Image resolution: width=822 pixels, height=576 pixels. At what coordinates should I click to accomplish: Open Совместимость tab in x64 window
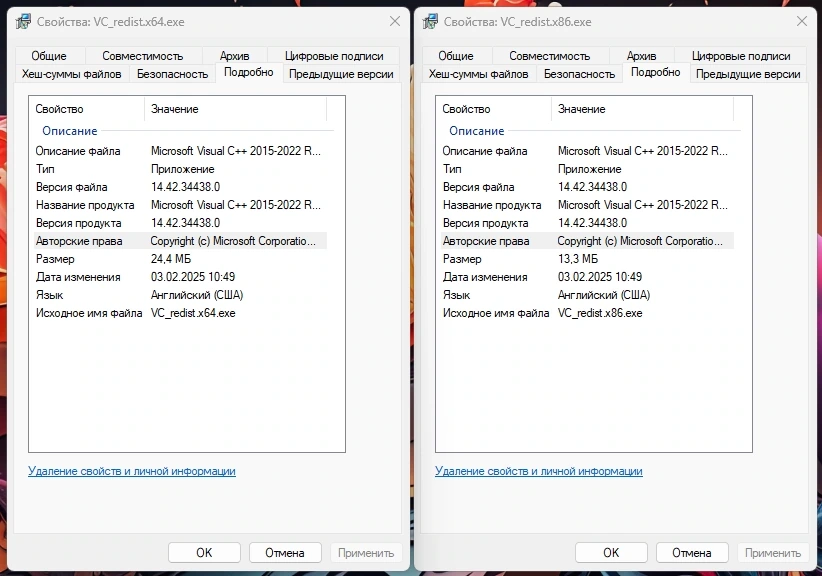point(143,56)
